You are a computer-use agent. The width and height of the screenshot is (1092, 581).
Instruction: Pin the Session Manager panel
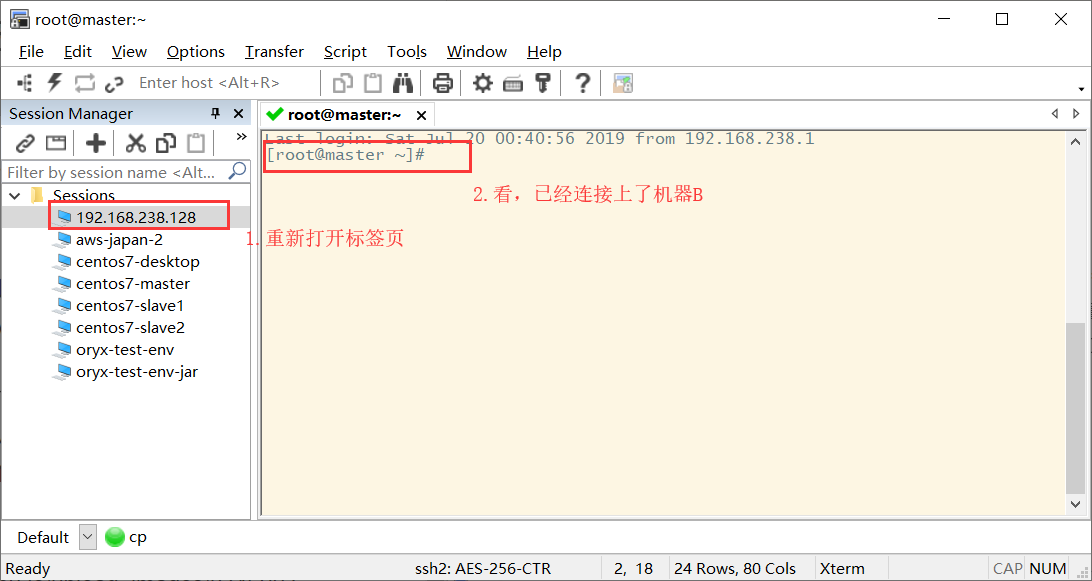[x=215, y=114]
